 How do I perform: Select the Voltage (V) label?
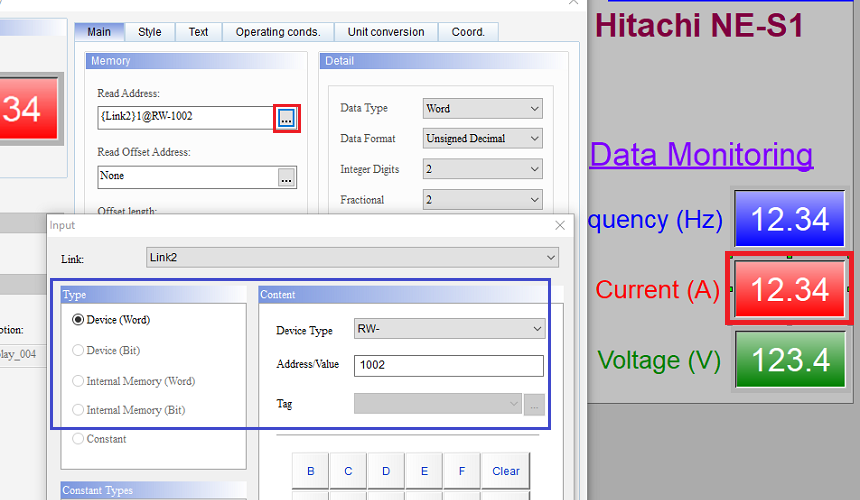point(659,360)
